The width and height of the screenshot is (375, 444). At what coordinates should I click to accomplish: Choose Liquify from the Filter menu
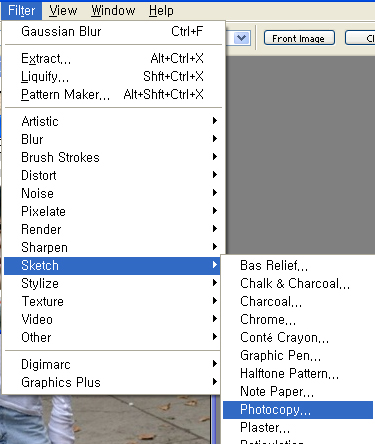[x=112, y=77]
